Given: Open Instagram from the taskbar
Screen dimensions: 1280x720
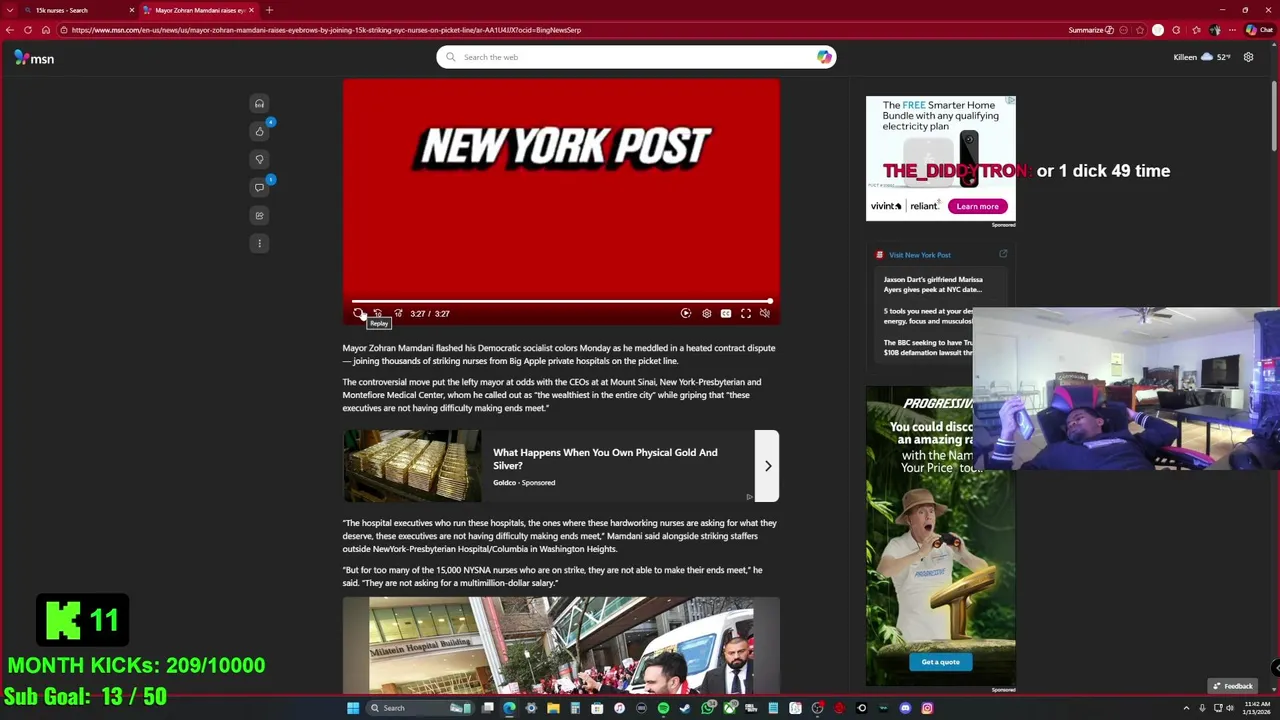Looking at the screenshot, I should tap(927, 708).
